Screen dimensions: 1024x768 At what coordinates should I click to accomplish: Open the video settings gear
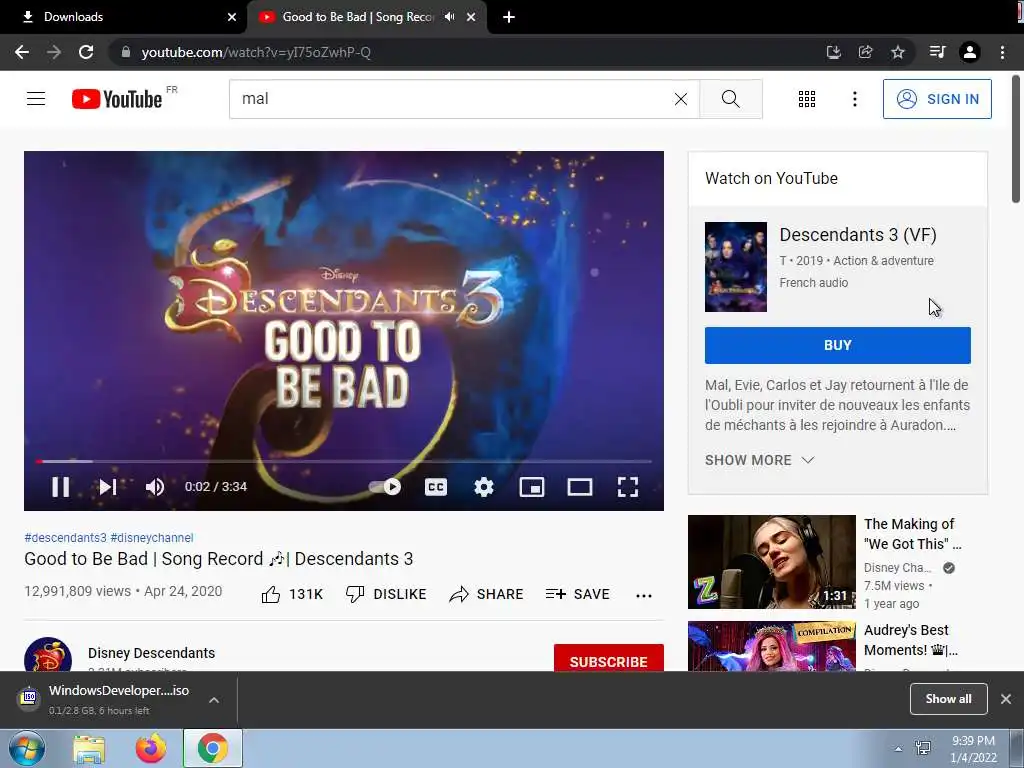[484, 487]
